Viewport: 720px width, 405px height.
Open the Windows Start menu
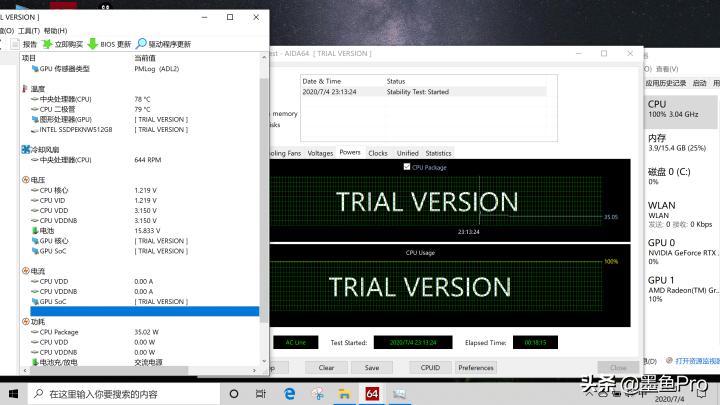coord(13,394)
